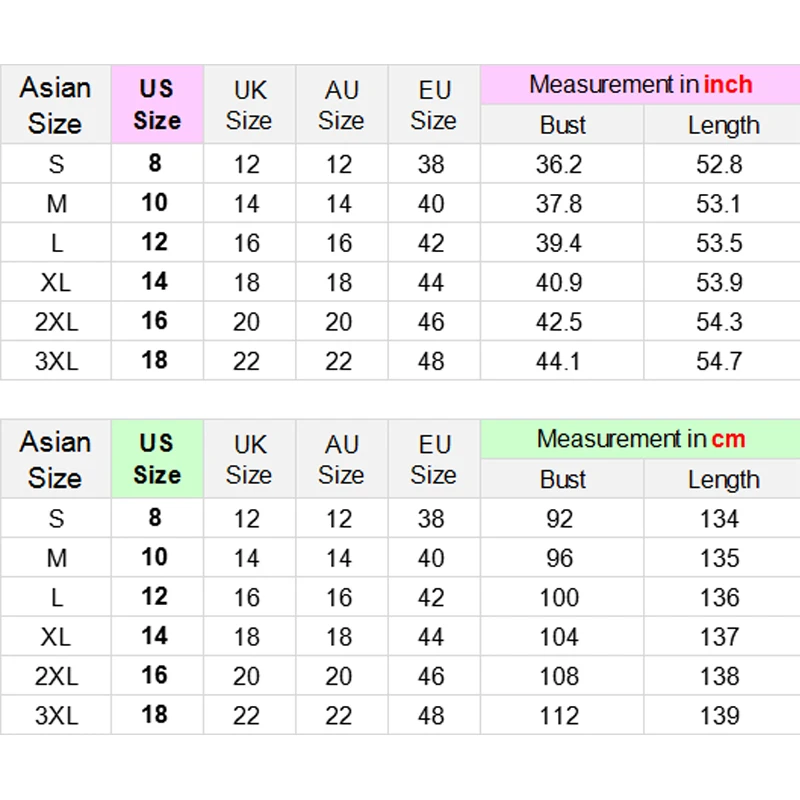Click the Bust header in the inch table
Screen dimensions: 800x800
[x=562, y=125]
